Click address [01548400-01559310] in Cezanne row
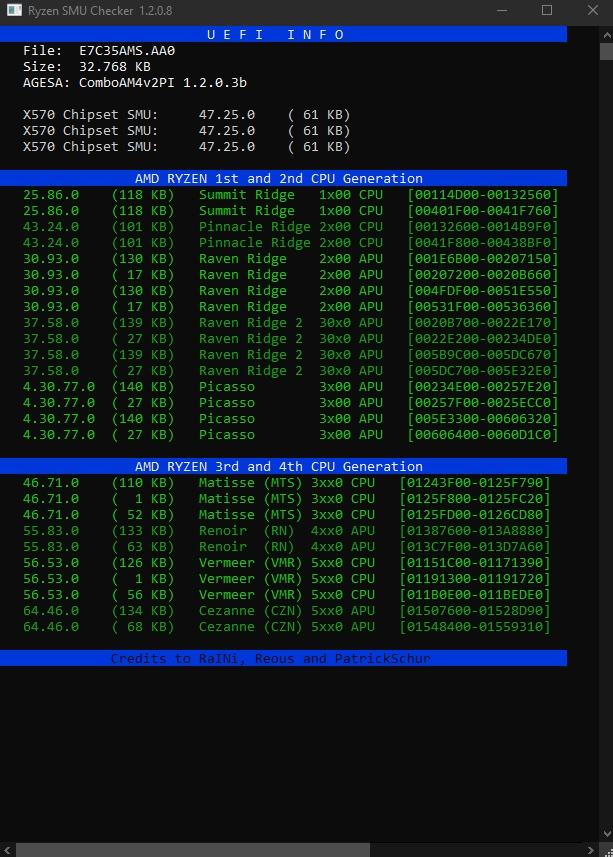 coord(475,627)
